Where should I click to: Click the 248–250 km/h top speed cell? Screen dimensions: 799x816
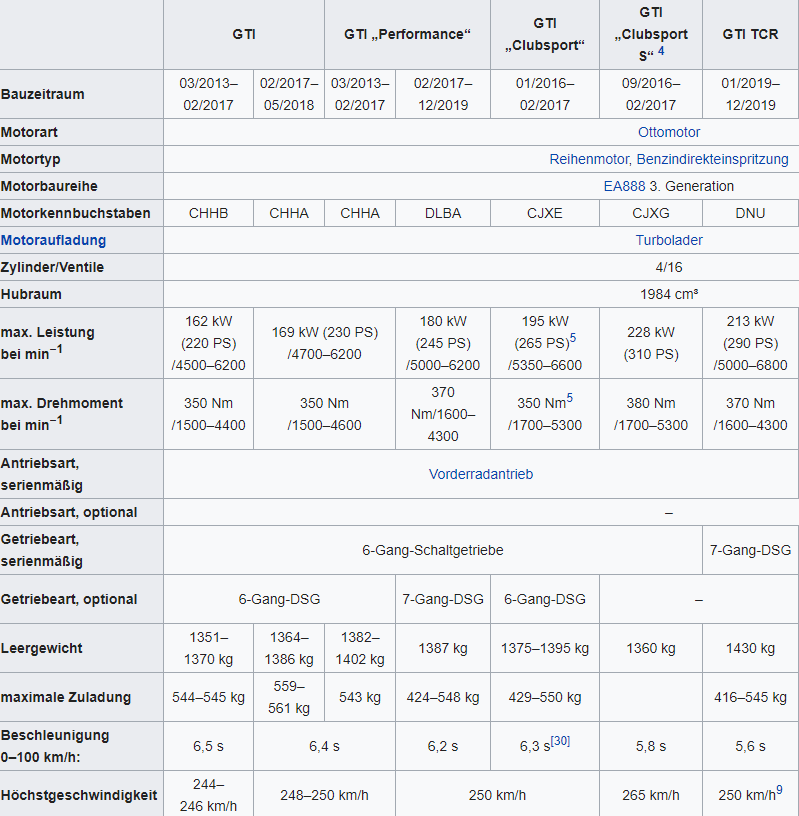(x=324, y=794)
